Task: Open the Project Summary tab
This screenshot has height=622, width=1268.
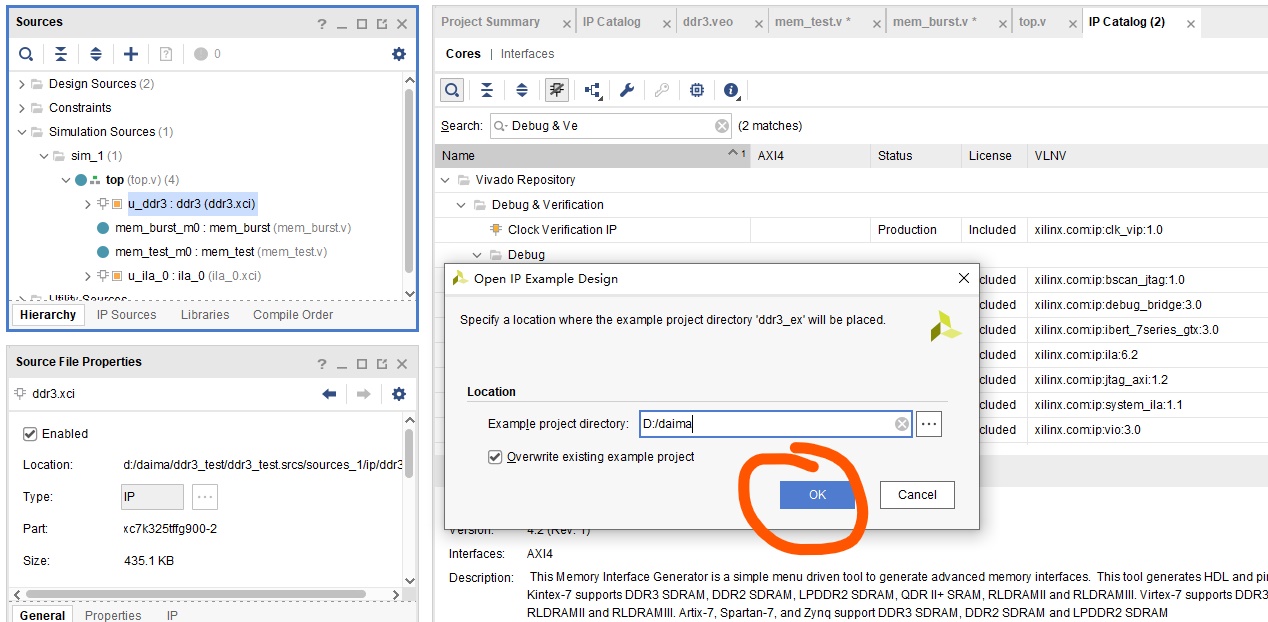Action: coord(490,22)
